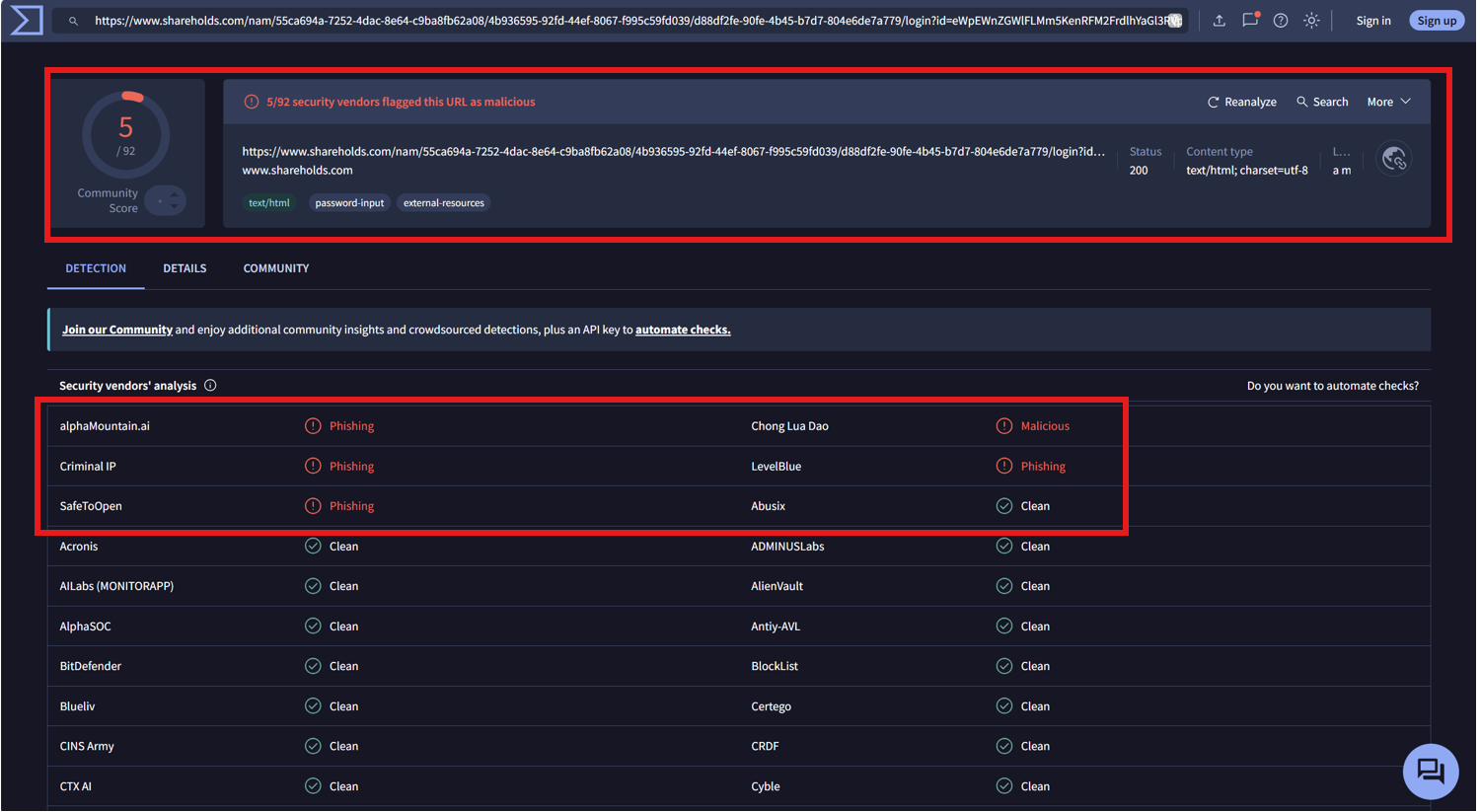
Task: Click the clean checkmark icon for AlphaSOC
Action: pos(313,626)
